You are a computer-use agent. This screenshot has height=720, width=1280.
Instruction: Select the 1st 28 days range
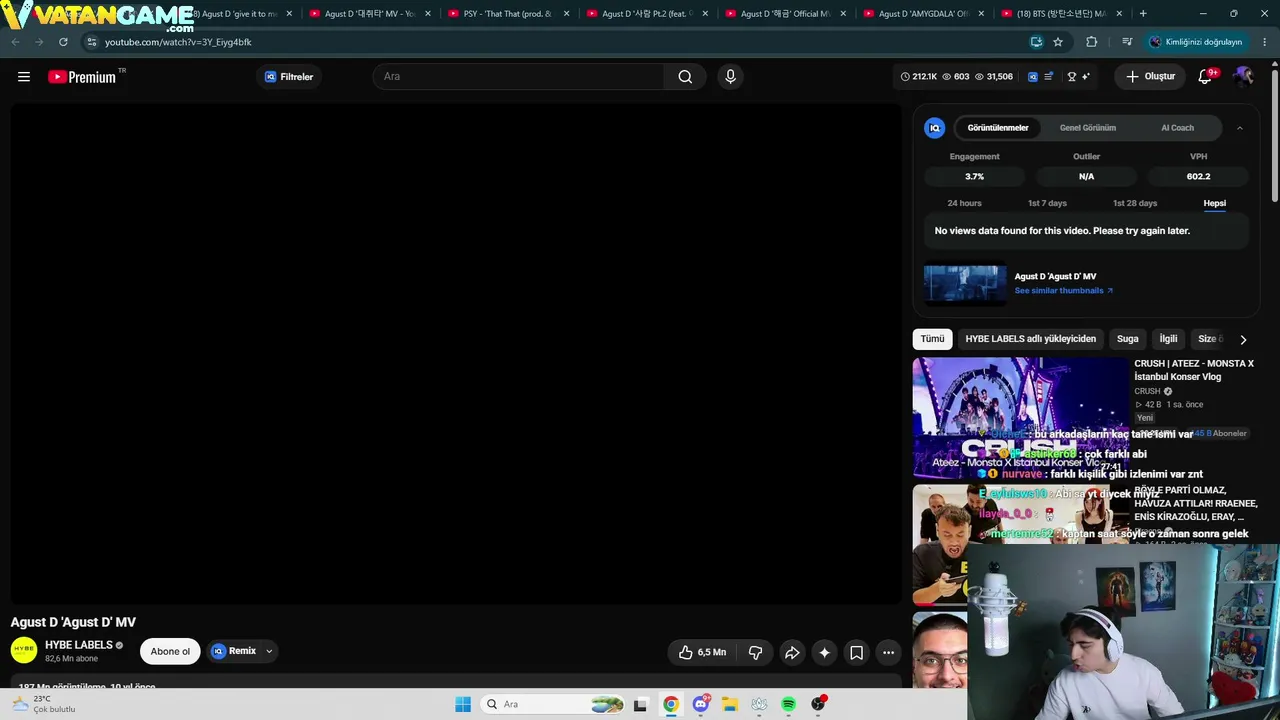1135,203
